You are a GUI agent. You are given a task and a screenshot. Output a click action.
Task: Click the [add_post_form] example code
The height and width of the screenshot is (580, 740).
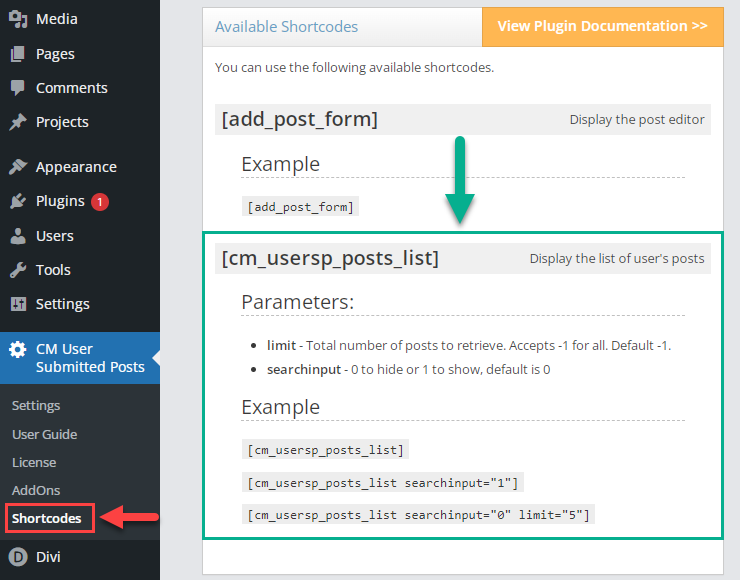pos(300,207)
